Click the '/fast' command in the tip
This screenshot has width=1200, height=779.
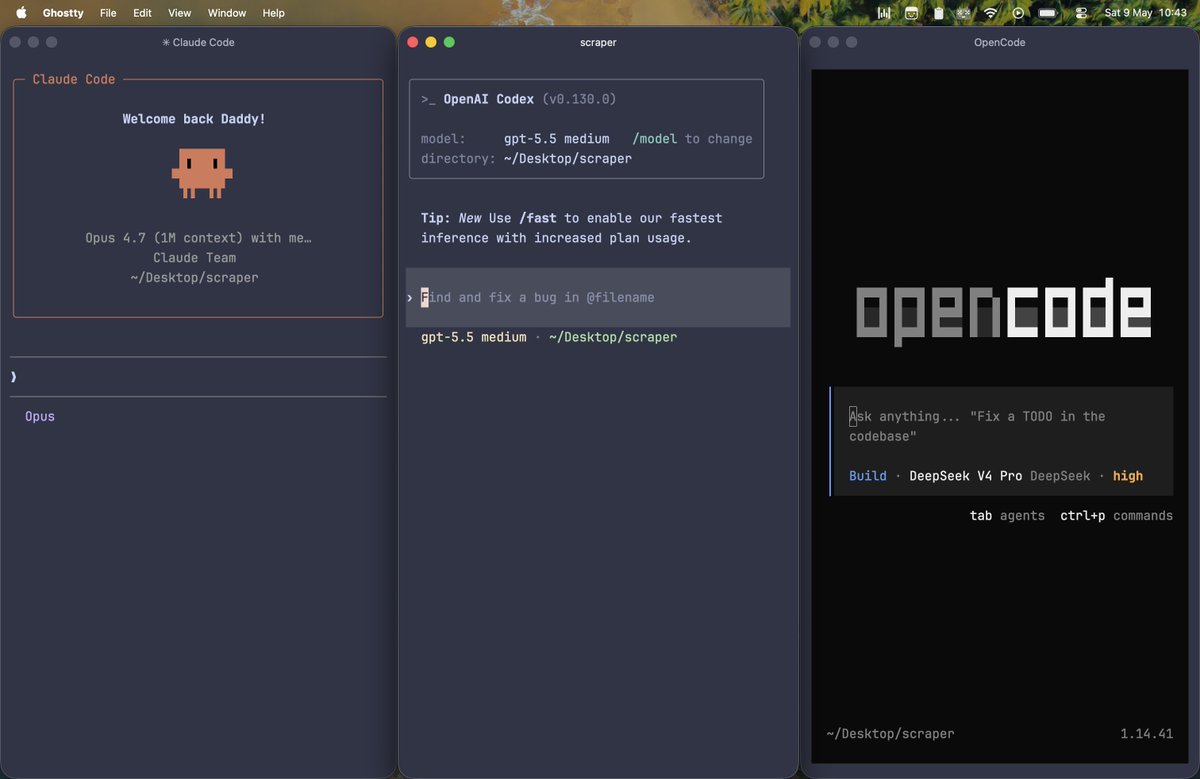coord(538,218)
